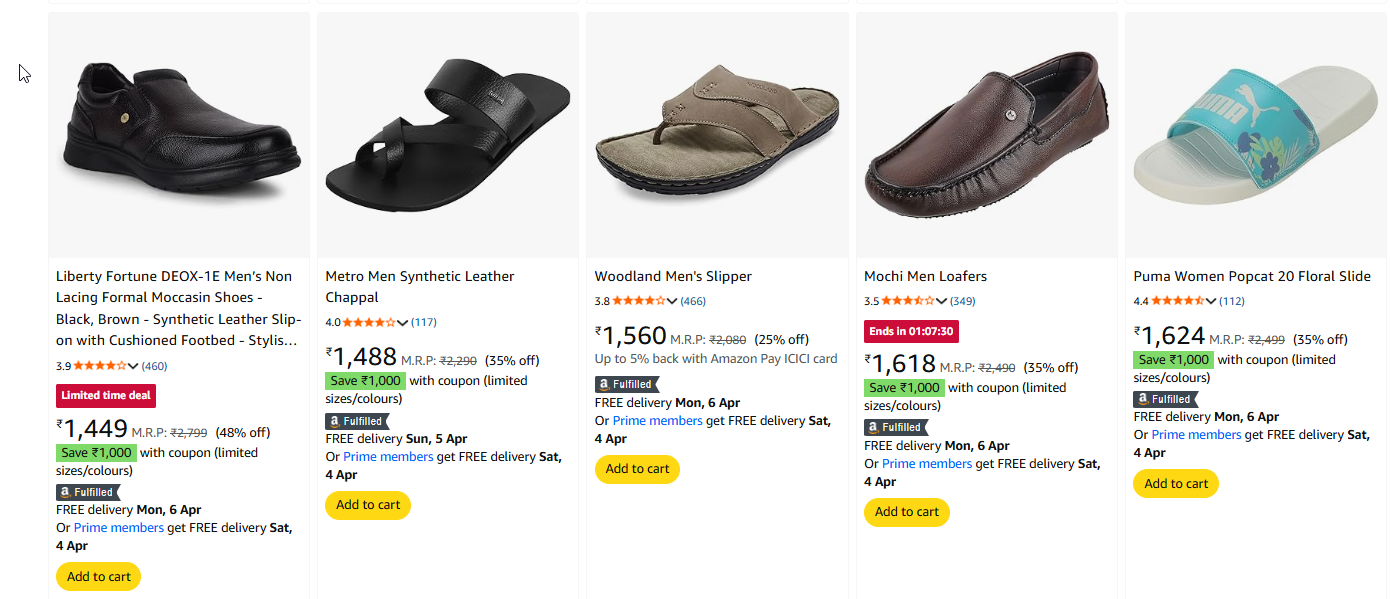
Task: Open the Woodland slipper product image
Action: (717, 135)
